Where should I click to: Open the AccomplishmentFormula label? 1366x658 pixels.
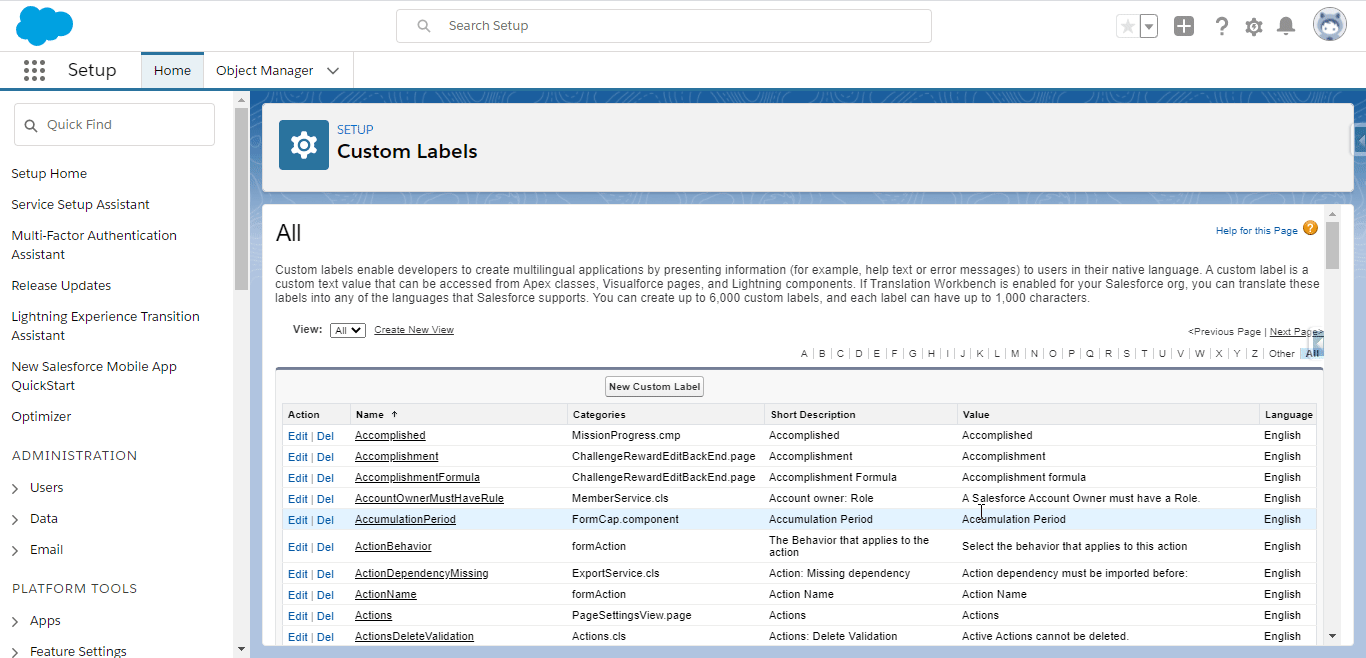[x=417, y=478]
